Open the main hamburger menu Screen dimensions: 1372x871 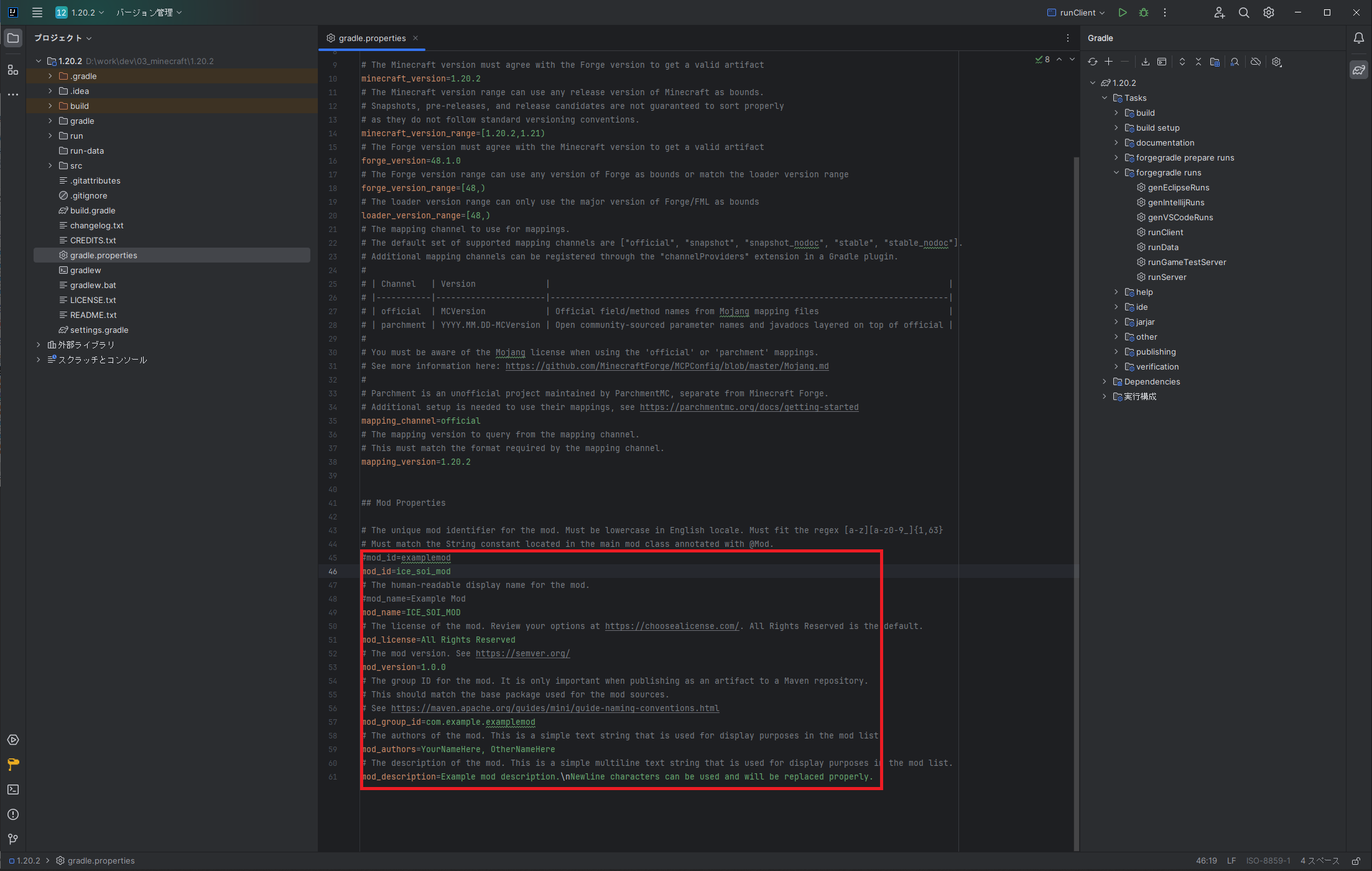[x=37, y=12]
